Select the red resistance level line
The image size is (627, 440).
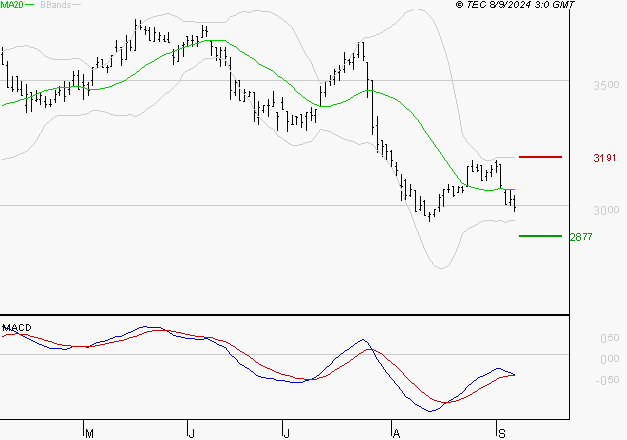pos(540,157)
